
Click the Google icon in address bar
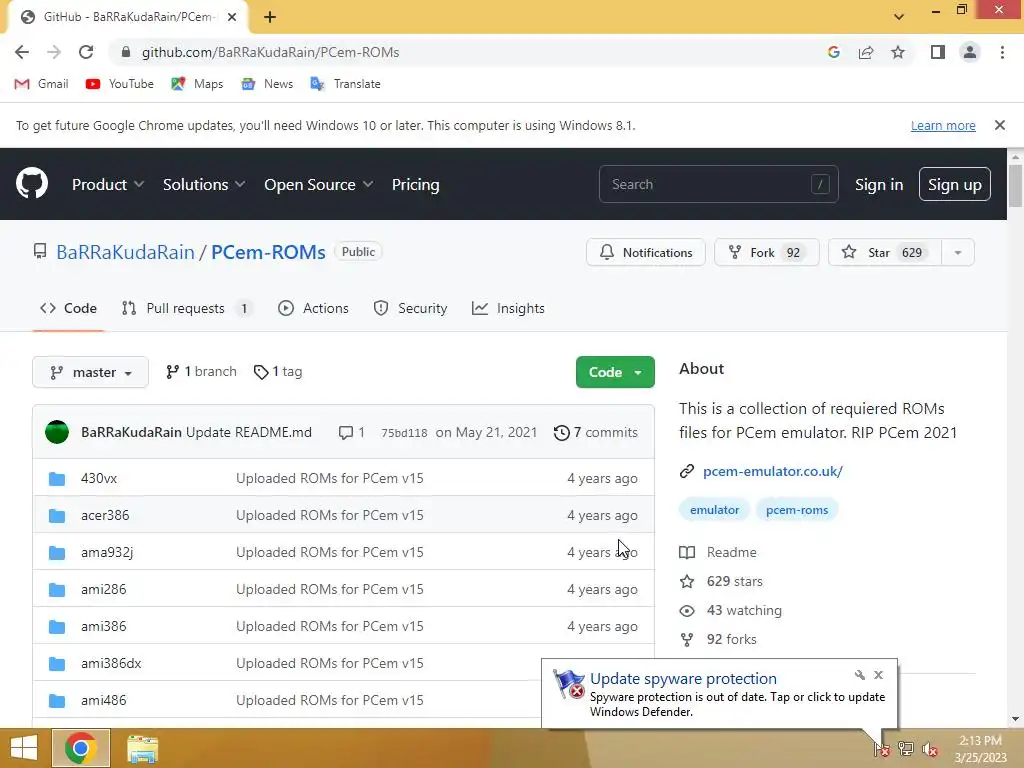tap(833, 52)
